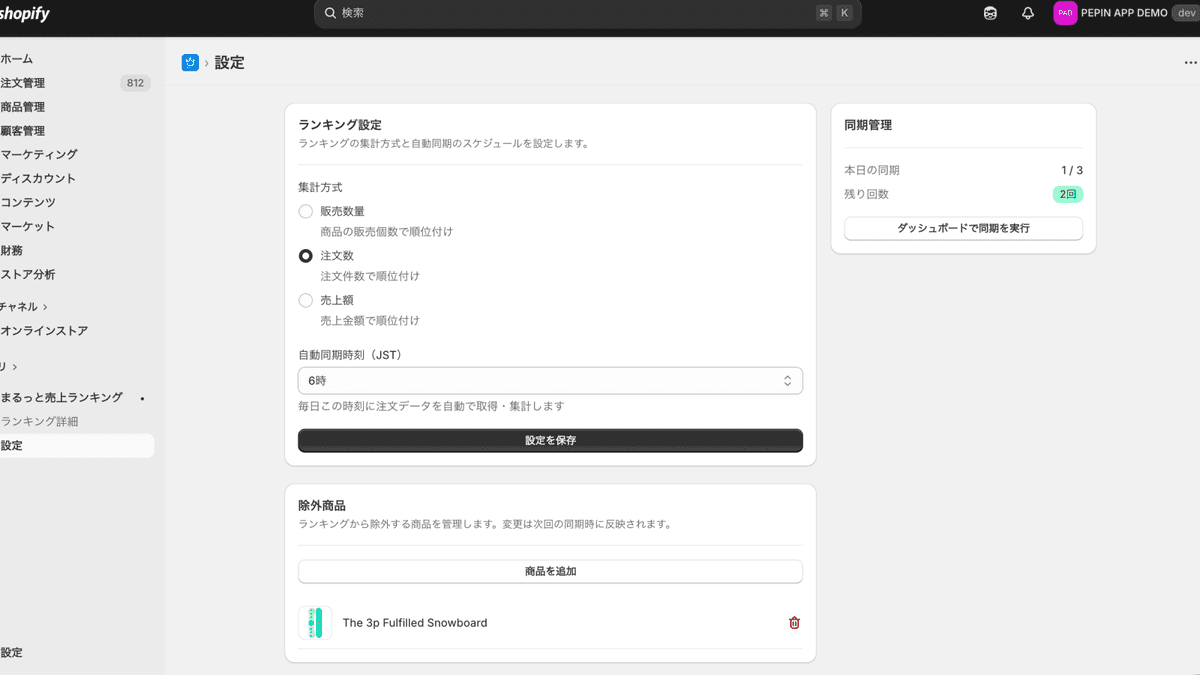Click ダッシュボードで同期を実行 button

pyautogui.click(x=963, y=228)
